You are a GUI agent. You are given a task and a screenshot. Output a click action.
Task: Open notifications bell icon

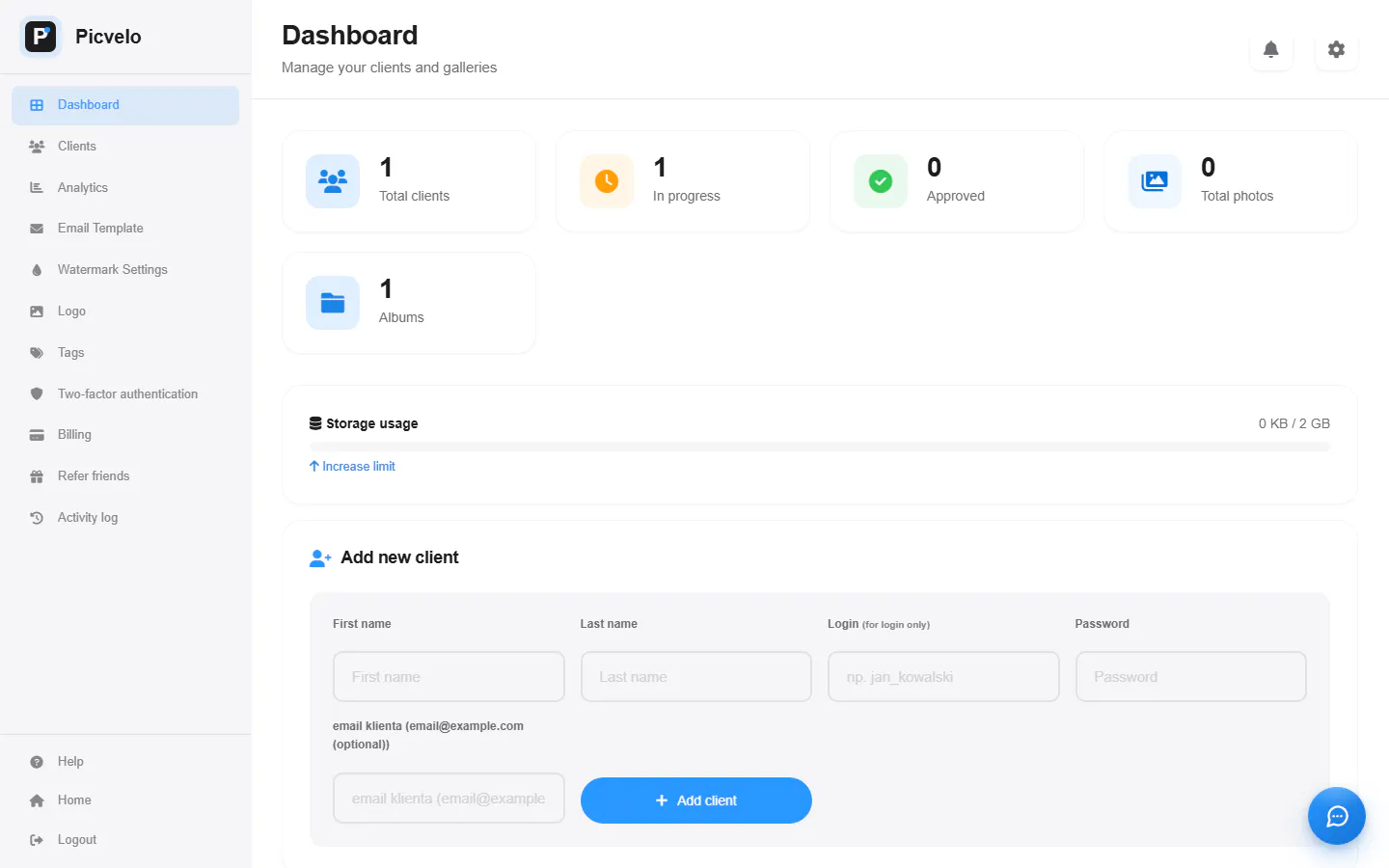[x=1271, y=49]
